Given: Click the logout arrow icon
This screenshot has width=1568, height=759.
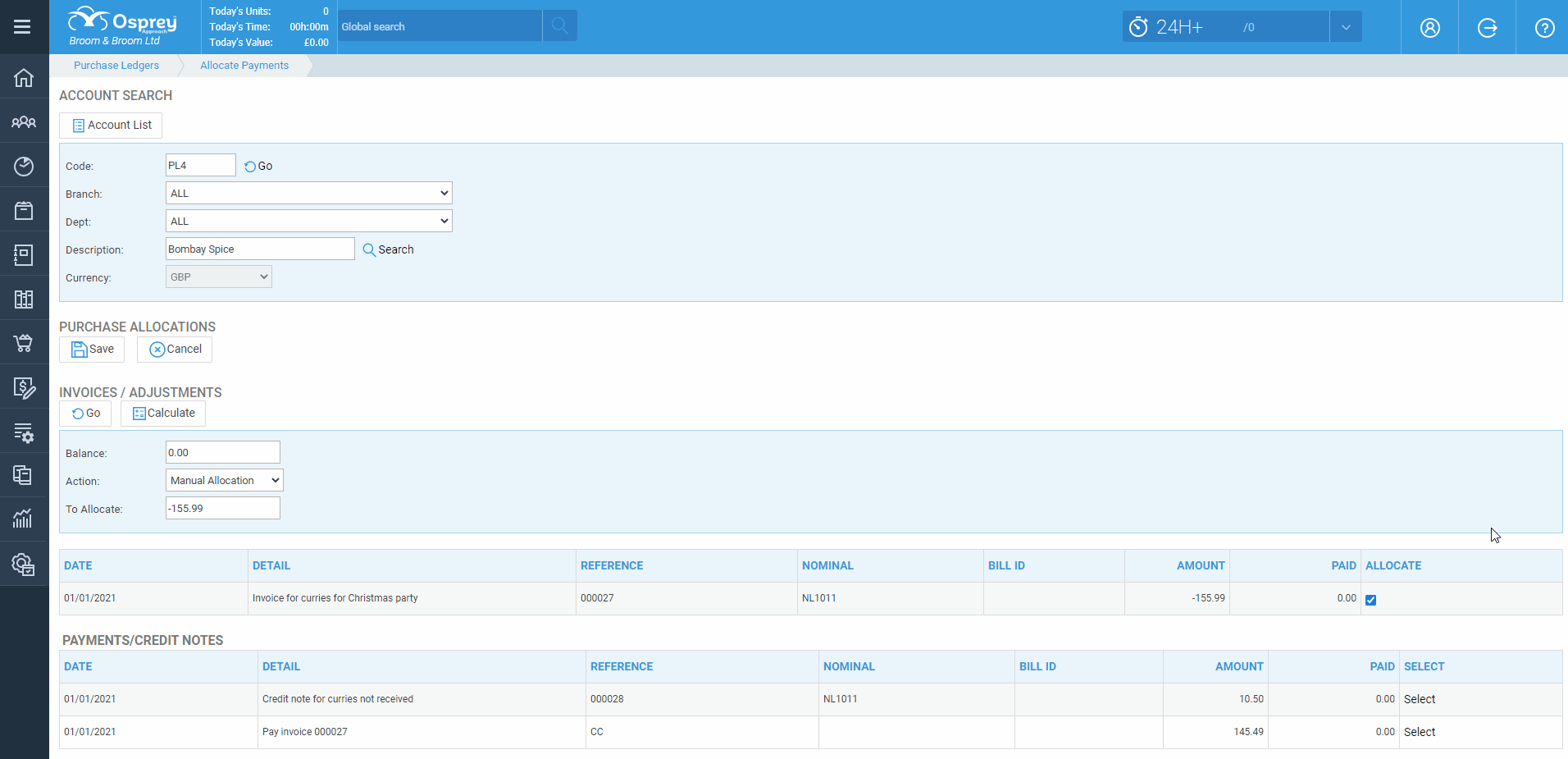Looking at the screenshot, I should (x=1488, y=28).
